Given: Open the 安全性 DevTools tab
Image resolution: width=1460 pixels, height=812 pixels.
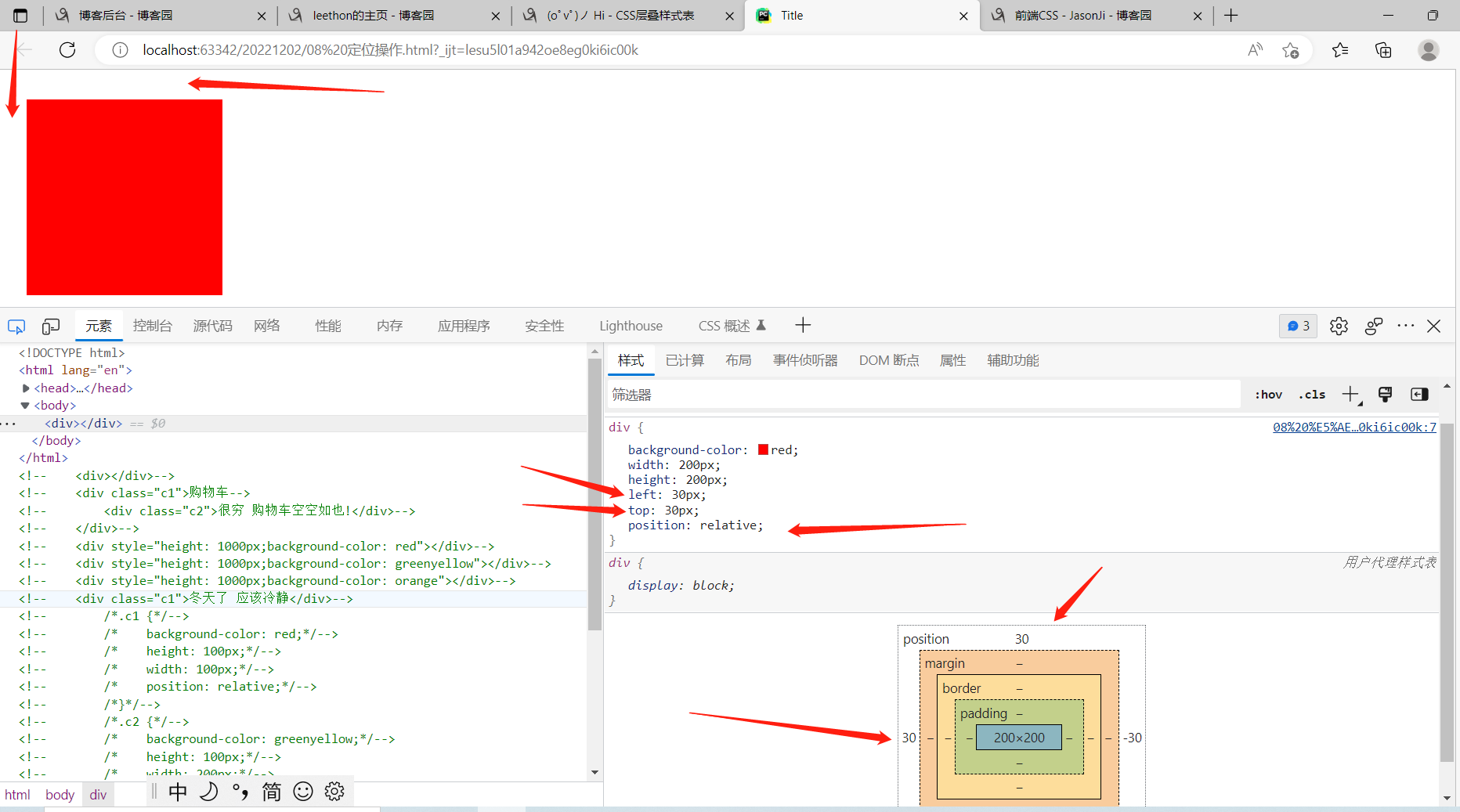Looking at the screenshot, I should point(544,326).
